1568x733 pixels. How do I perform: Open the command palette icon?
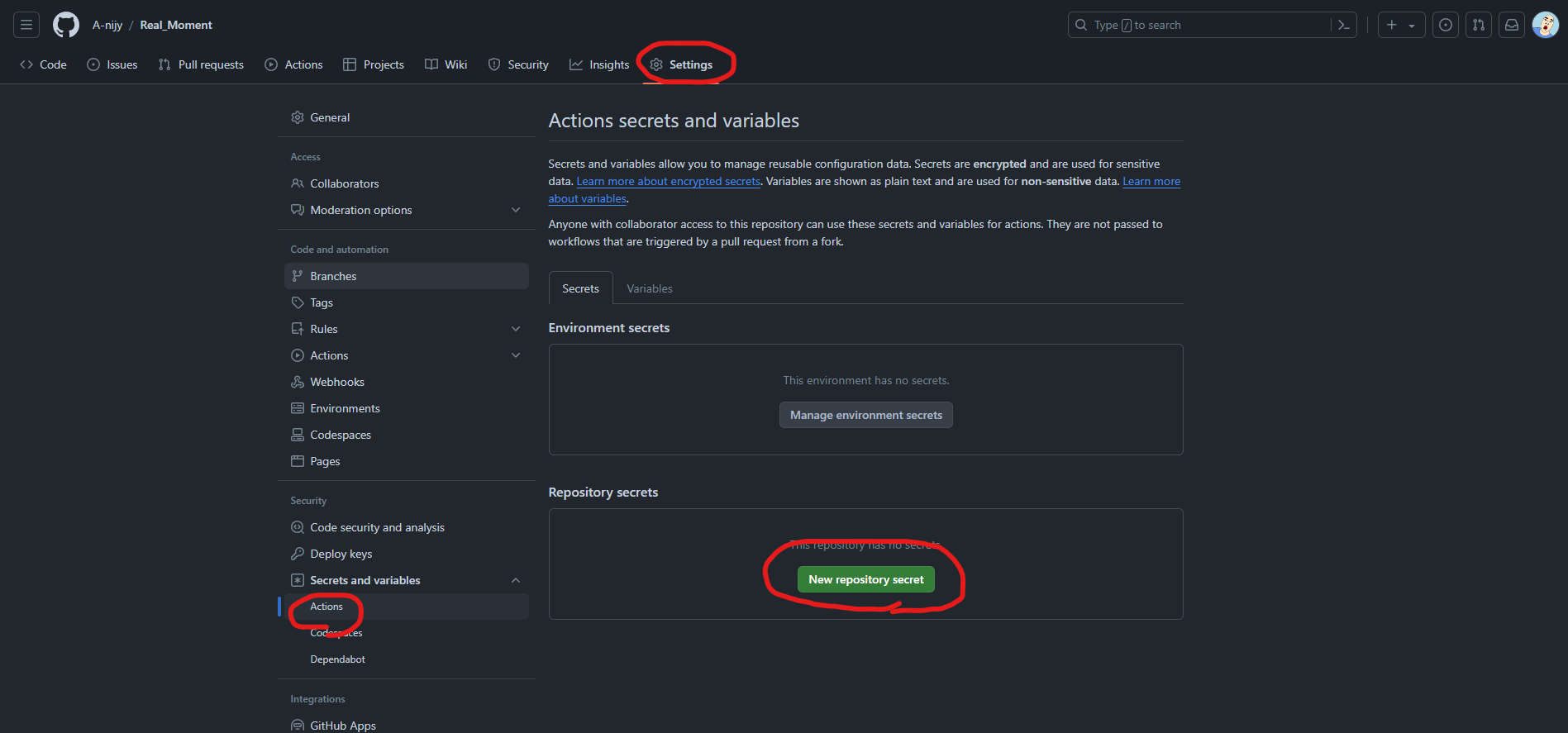tap(1344, 25)
